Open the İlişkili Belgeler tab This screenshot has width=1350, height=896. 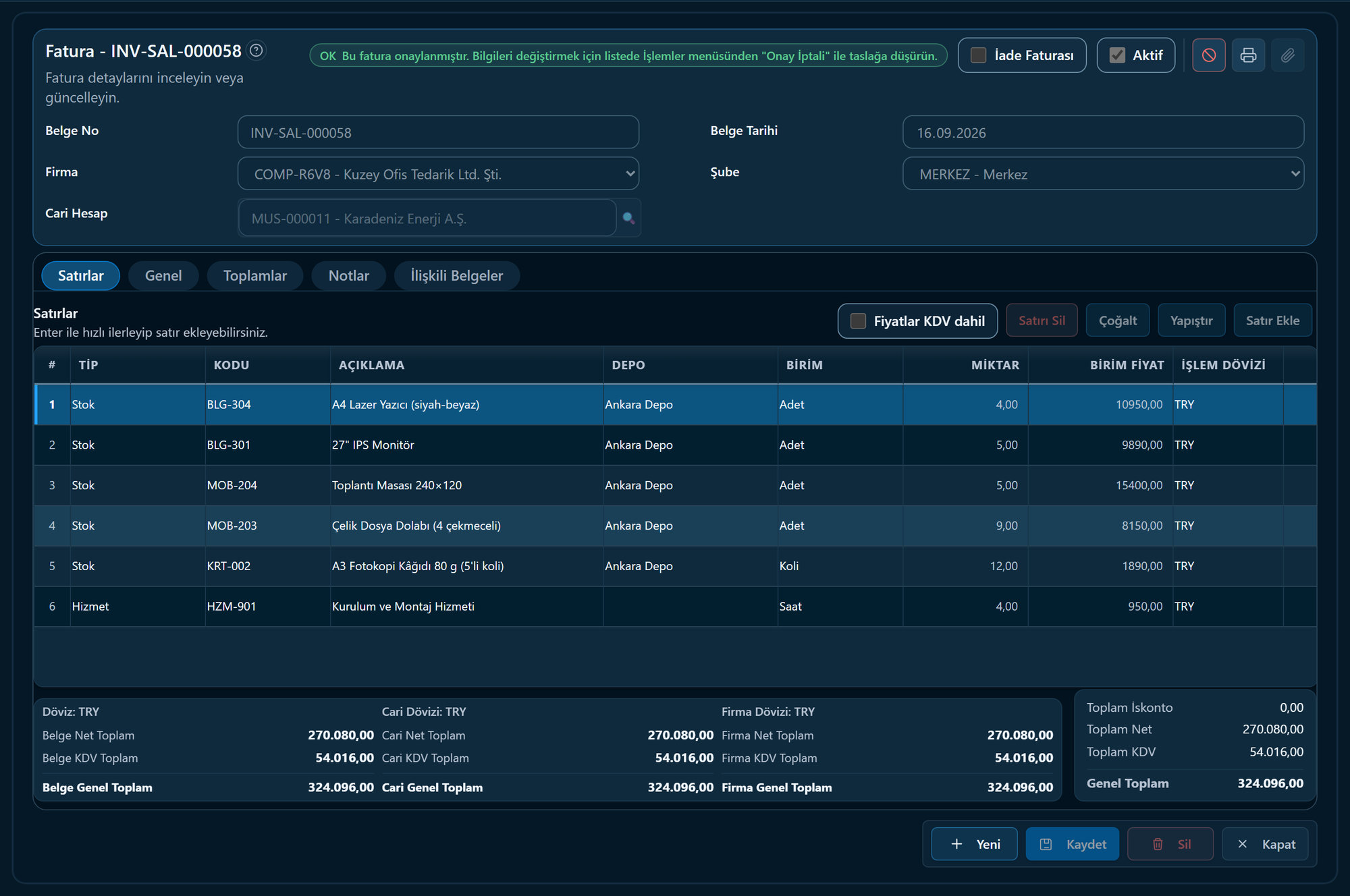pos(457,276)
